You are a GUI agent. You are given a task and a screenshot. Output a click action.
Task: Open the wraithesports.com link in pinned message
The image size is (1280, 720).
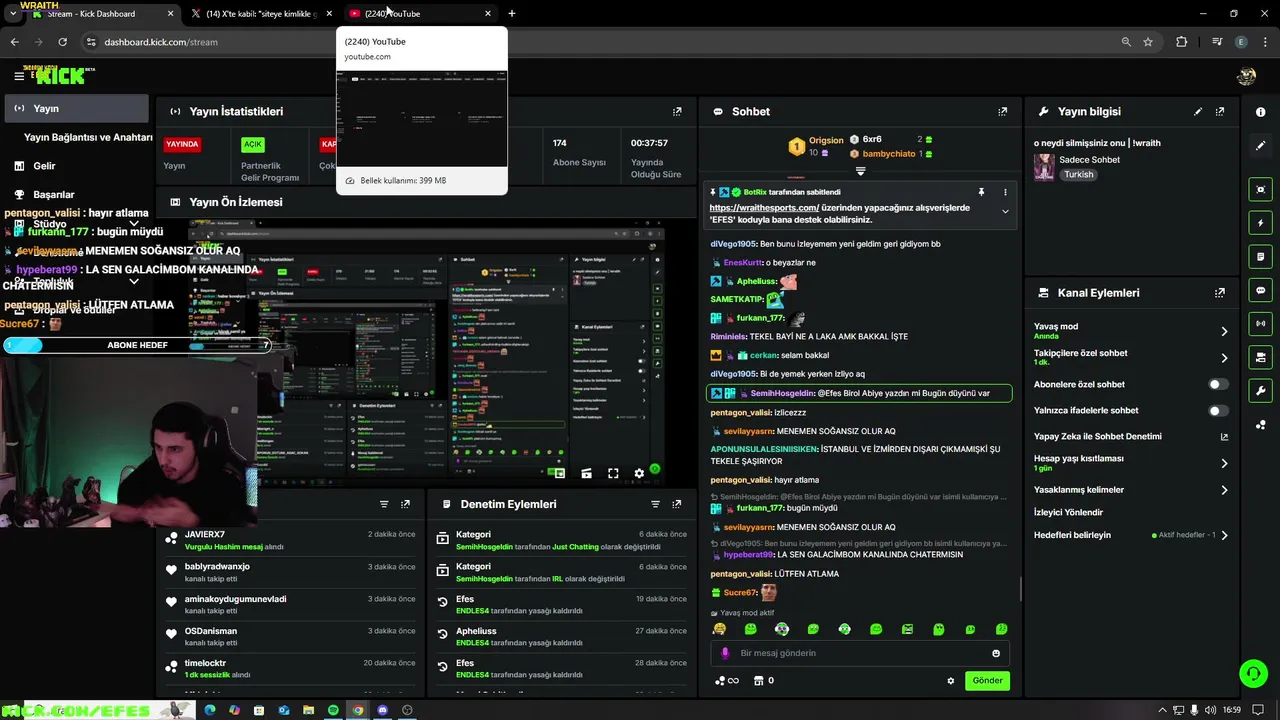tap(764, 208)
